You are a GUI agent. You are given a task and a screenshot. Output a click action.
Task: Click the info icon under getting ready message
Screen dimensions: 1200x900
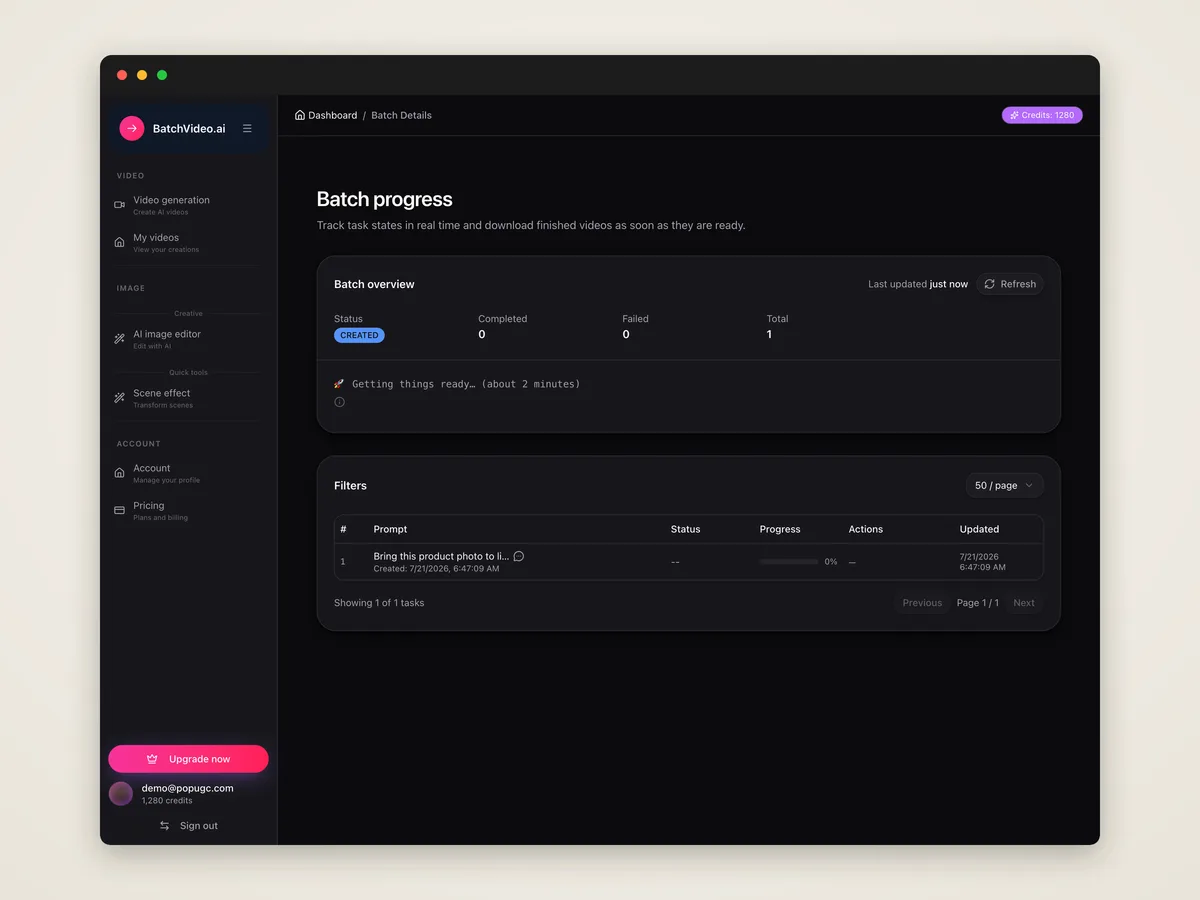click(x=339, y=402)
